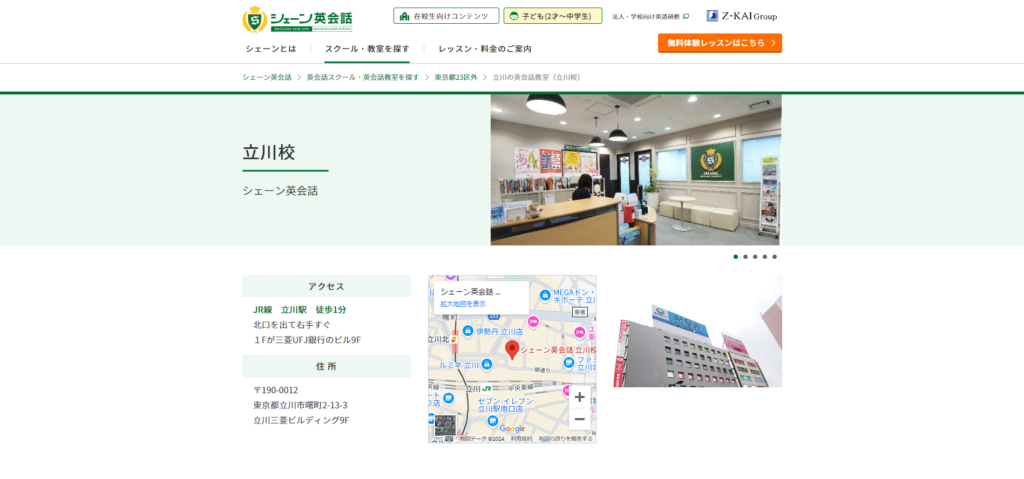The image size is (1024, 479).
Task: Click the 立川校 page heading
Action: (269, 152)
